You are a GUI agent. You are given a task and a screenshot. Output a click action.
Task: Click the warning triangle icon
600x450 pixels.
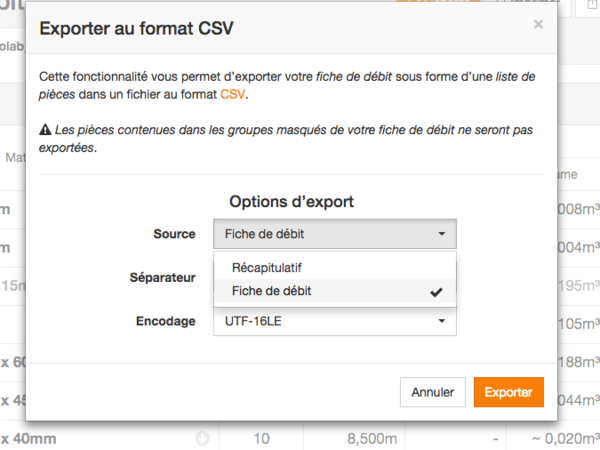(x=44, y=130)
